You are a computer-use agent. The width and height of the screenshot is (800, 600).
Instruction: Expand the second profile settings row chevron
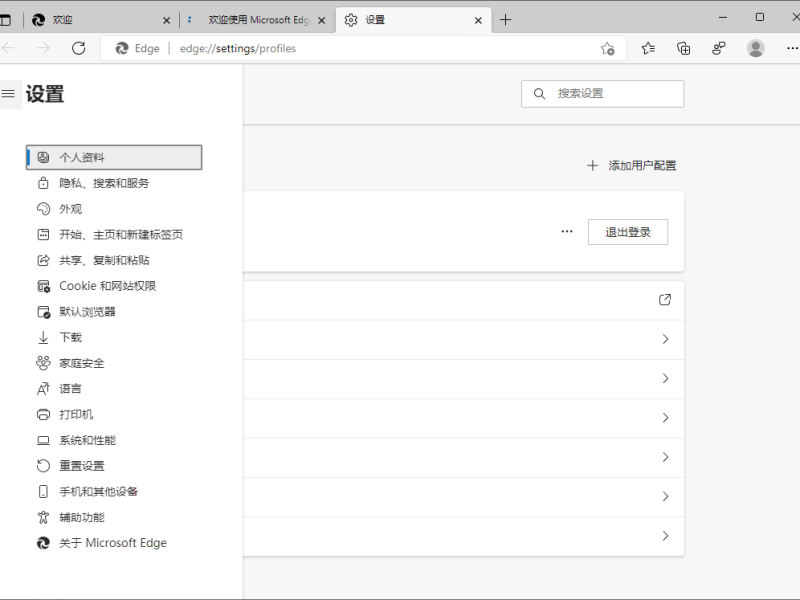pos(665,339)
